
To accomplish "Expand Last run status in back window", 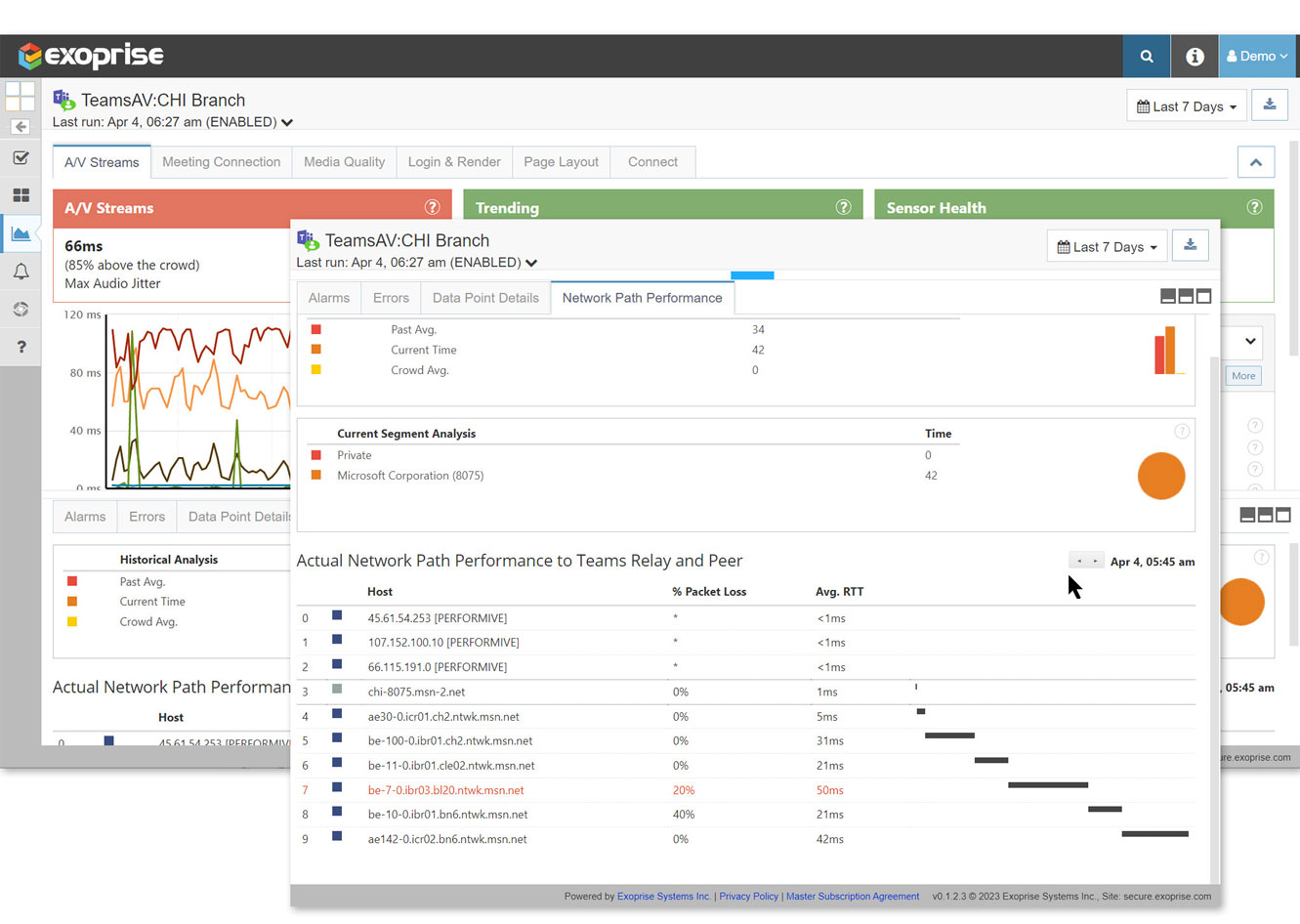I will (x=287, y=123).
